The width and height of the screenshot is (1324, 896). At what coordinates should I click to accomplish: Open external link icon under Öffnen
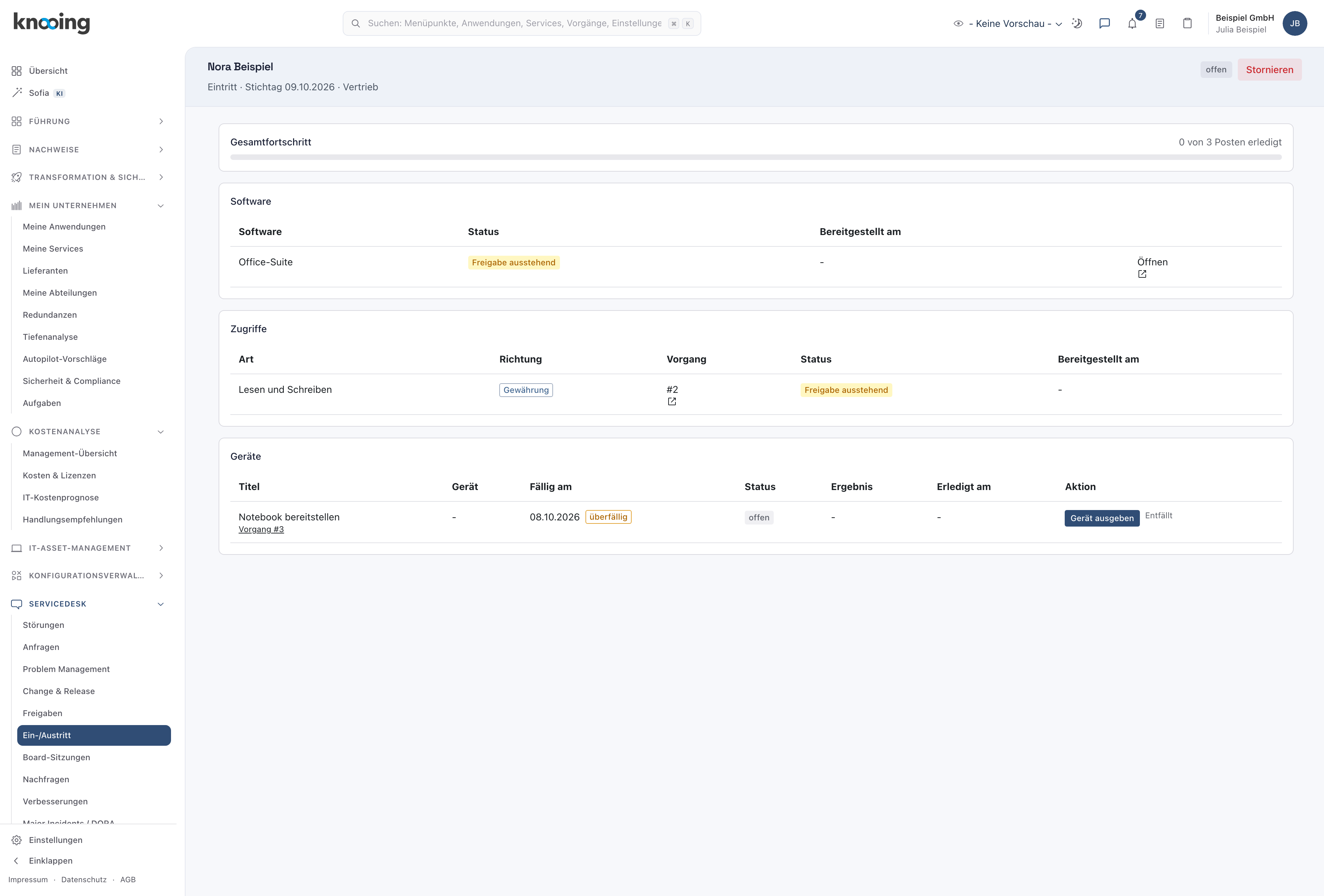pyautogui.click(x=1142, y=274)
